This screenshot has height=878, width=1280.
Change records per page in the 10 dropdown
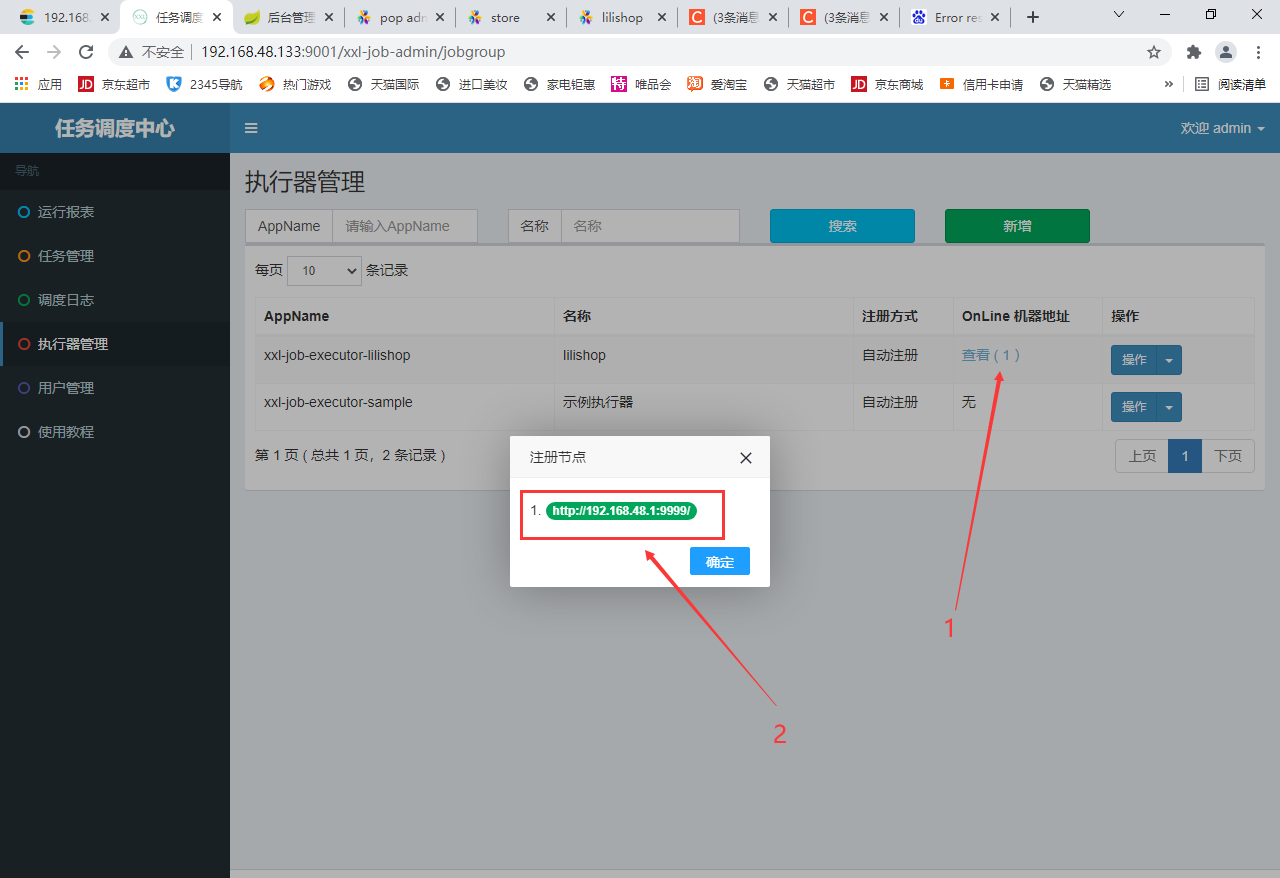324,271
